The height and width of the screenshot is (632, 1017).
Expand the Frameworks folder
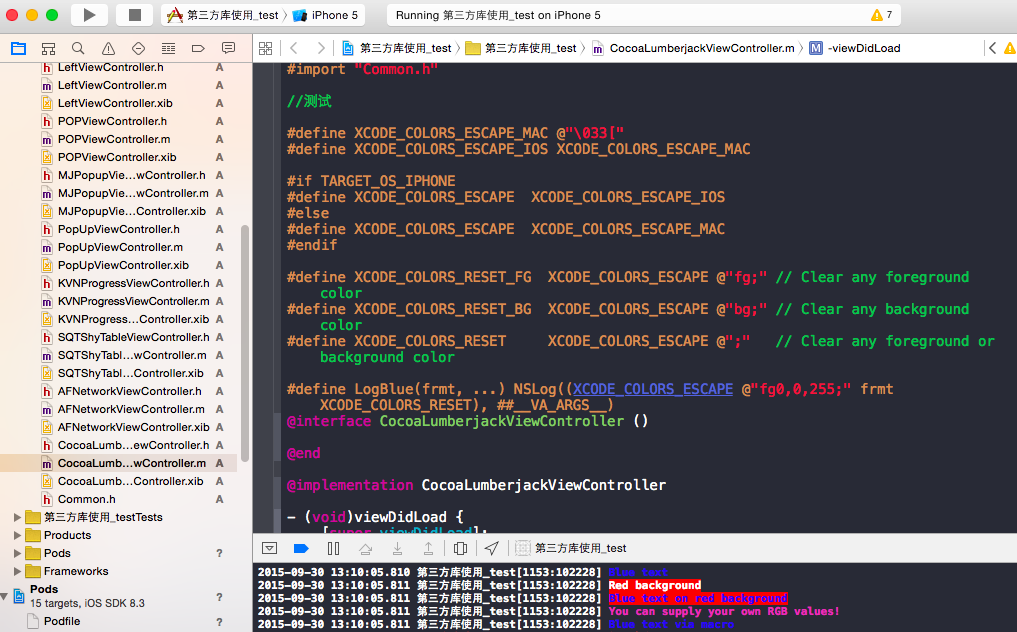(18, 571)
